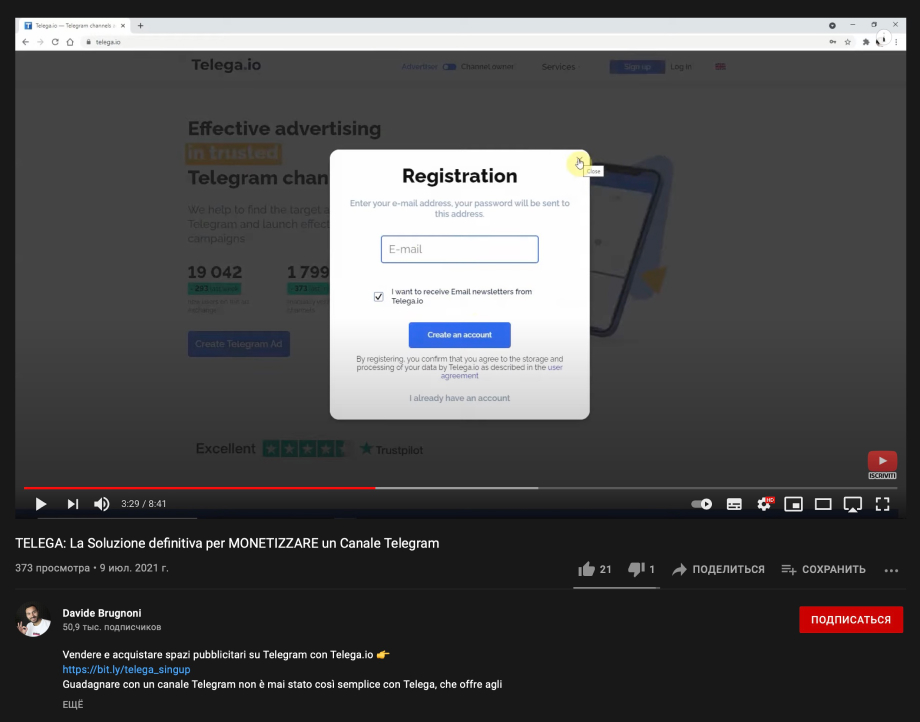
Task: Open the bit.ly/telega_singup link
Action: tap(126, 669)
